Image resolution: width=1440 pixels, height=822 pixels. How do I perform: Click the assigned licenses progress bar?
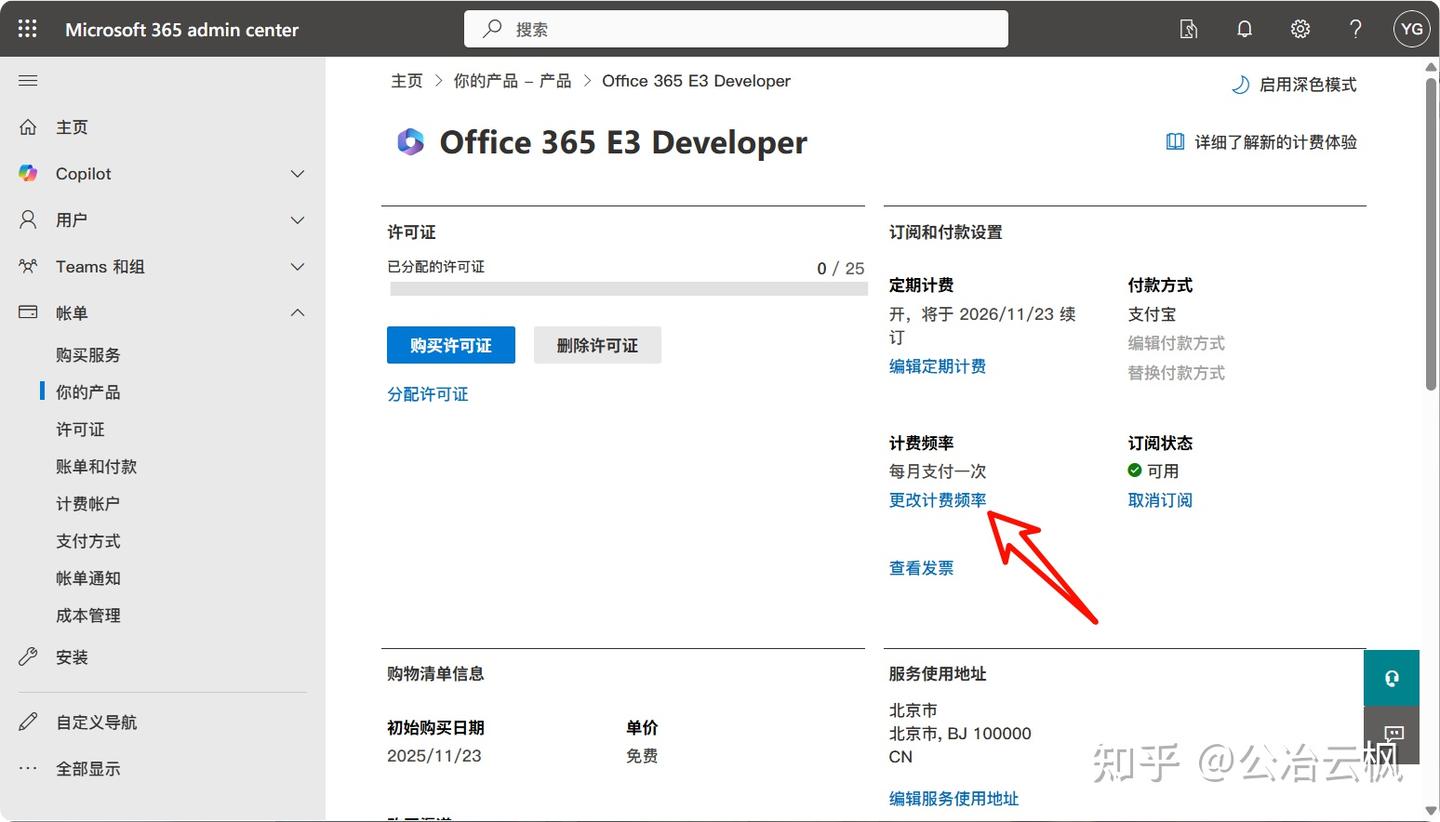(629, 289)
